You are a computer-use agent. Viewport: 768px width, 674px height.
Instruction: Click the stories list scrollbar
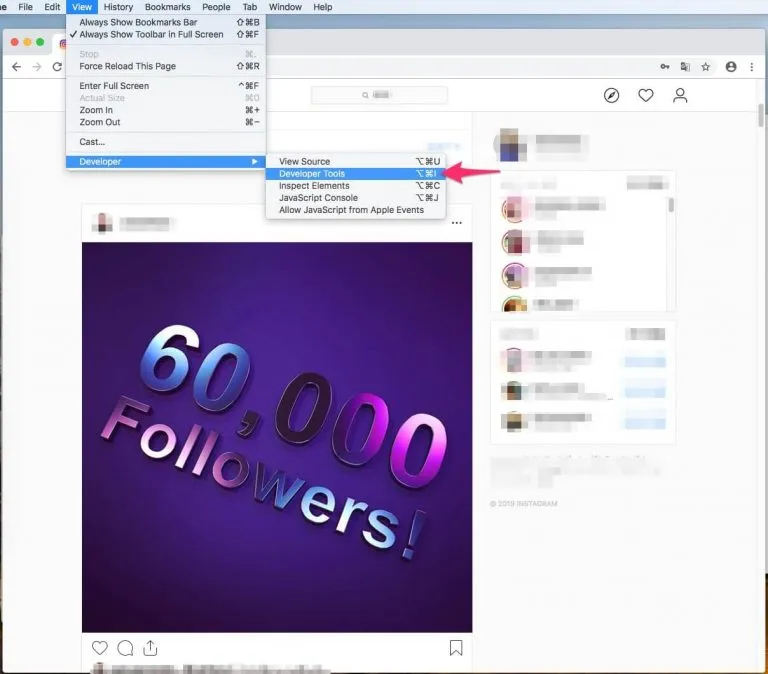(x=671, y=205)
